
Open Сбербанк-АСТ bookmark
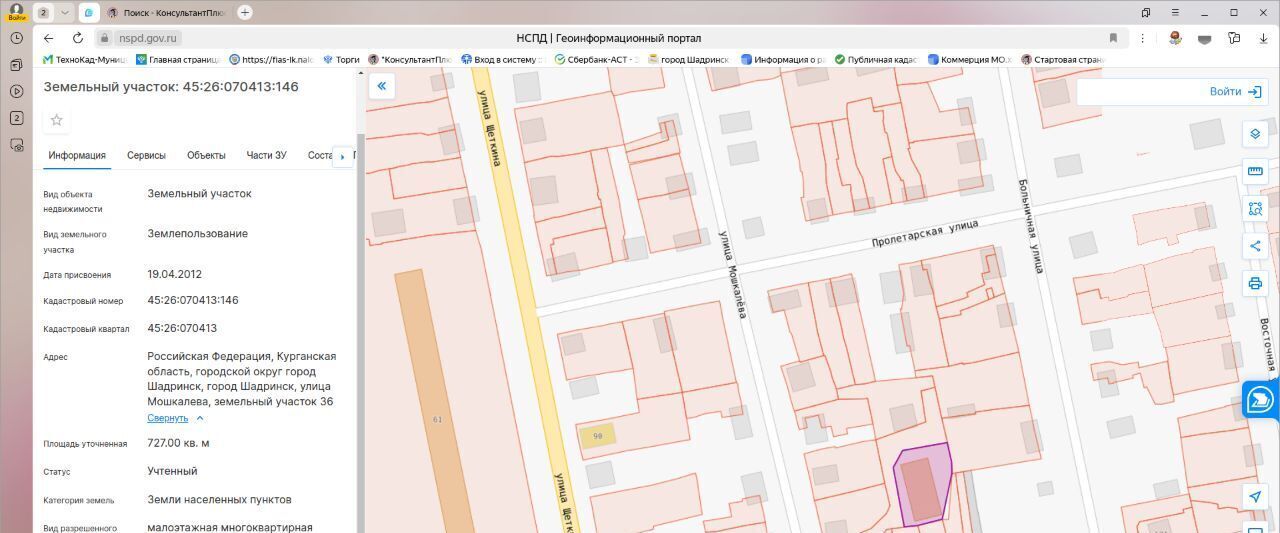pyautogui.click(x=597, y=60)
